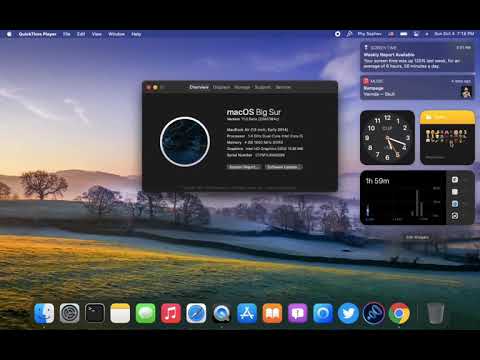Click the MacBook Air model line
This screenshot has width=480, height=360.
click(x=257, y=129)
